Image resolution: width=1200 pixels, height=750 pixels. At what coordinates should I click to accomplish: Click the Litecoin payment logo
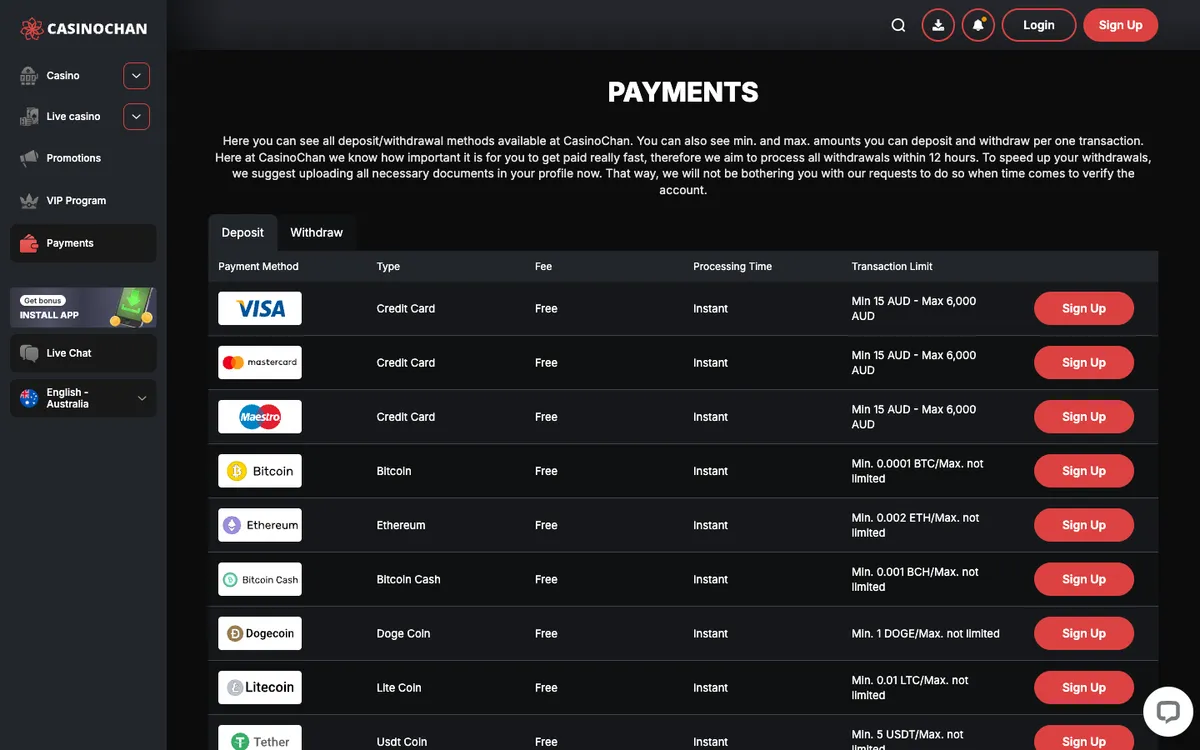260,687
